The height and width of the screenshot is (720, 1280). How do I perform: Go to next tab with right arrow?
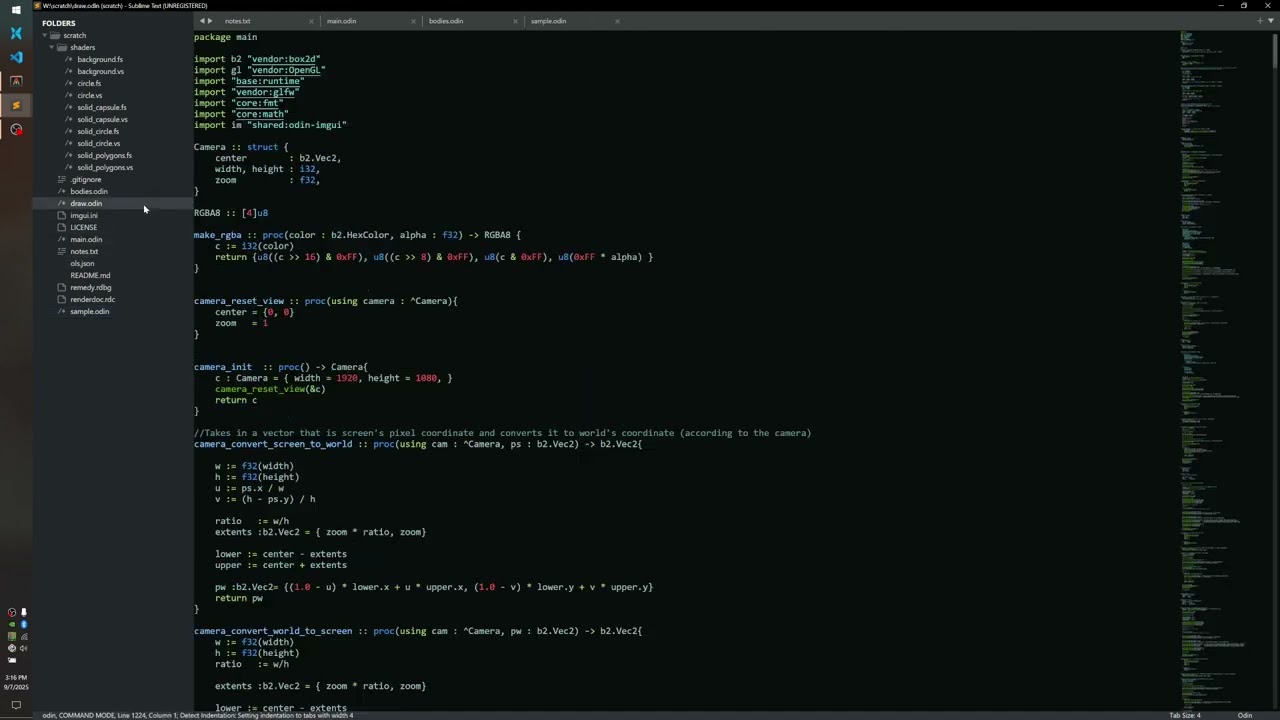pyautogui.click(x=210, y=21)
